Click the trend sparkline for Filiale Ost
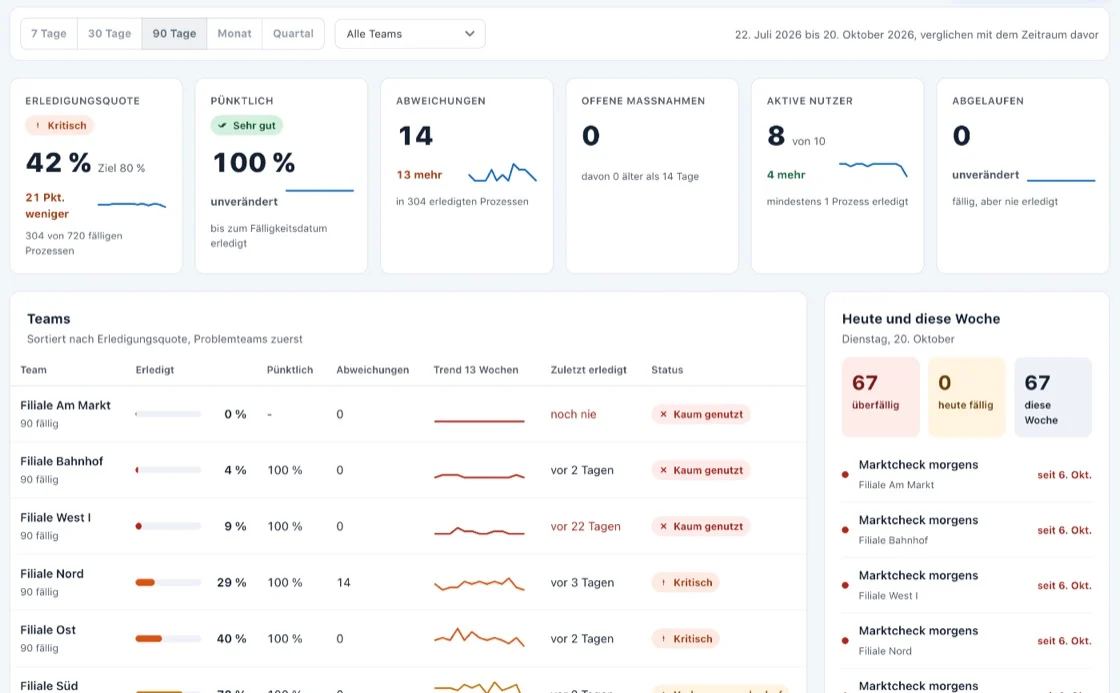 479,637
